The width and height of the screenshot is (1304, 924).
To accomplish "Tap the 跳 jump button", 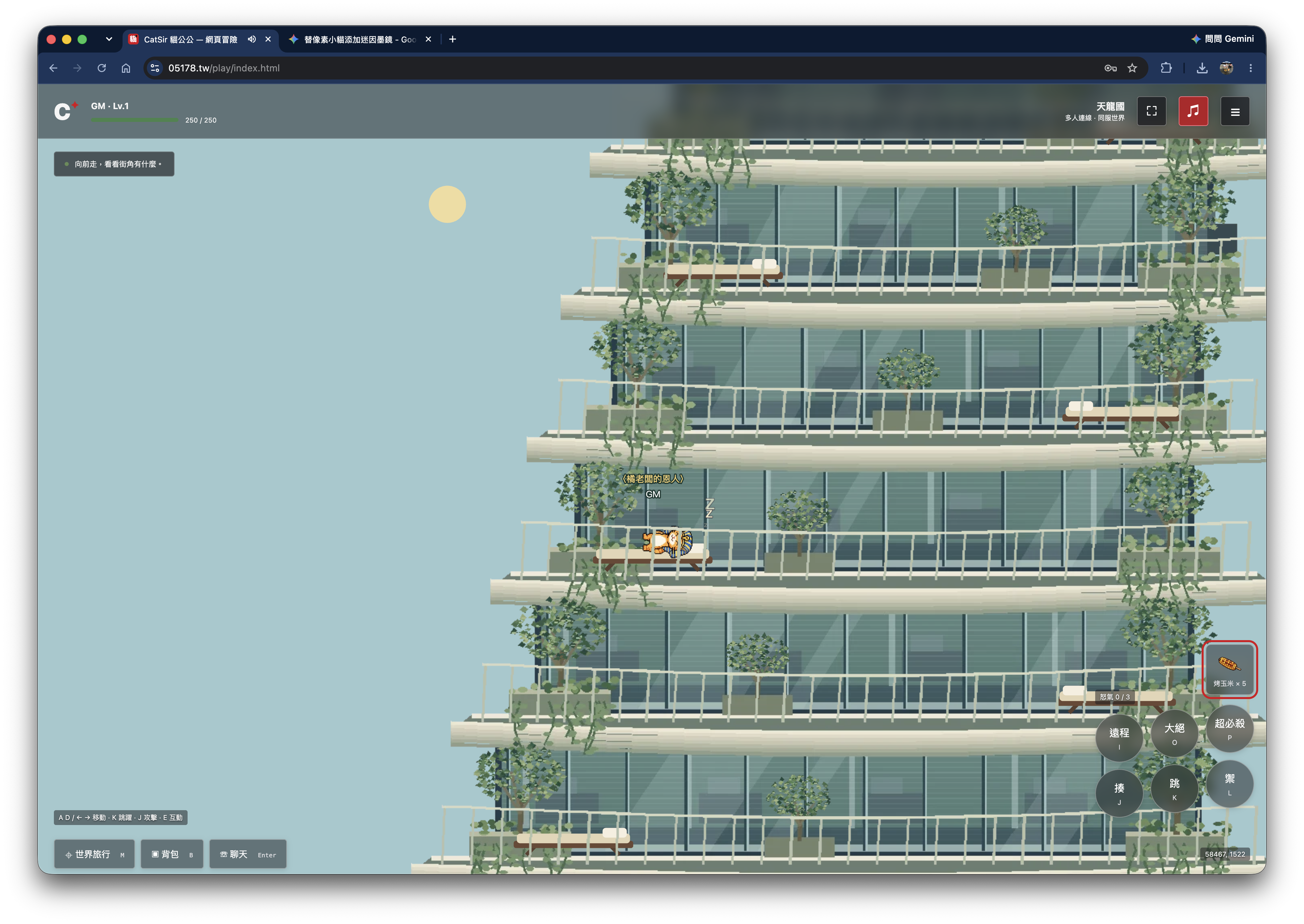I will [x=1174, y=788].
